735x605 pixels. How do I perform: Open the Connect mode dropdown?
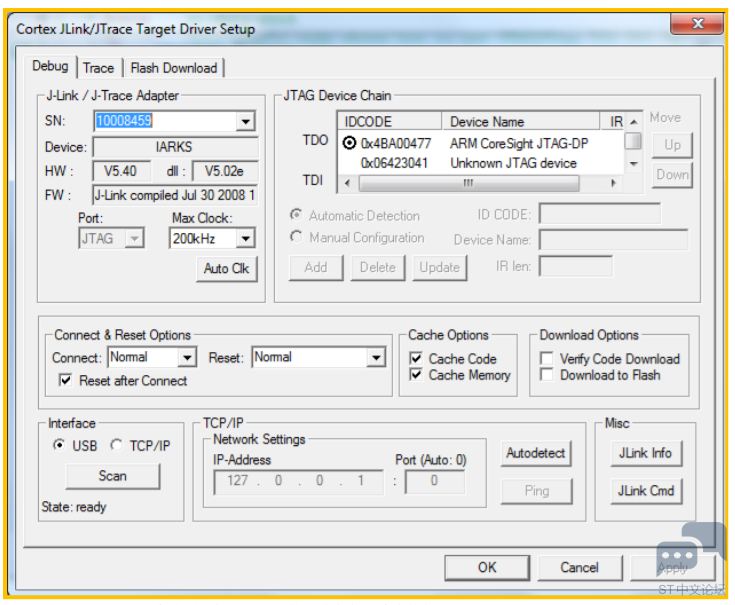[x=187, y=358]
